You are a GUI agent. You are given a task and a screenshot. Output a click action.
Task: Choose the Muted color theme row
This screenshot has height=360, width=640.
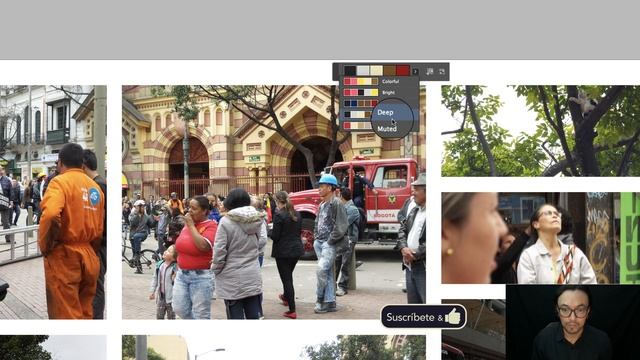click(380, 126)
